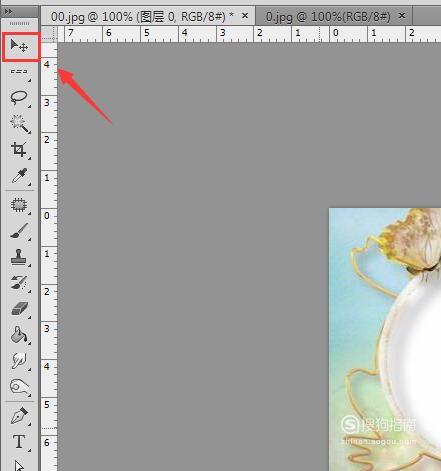
Task: Select the Move tool
Action: [19, 46]
